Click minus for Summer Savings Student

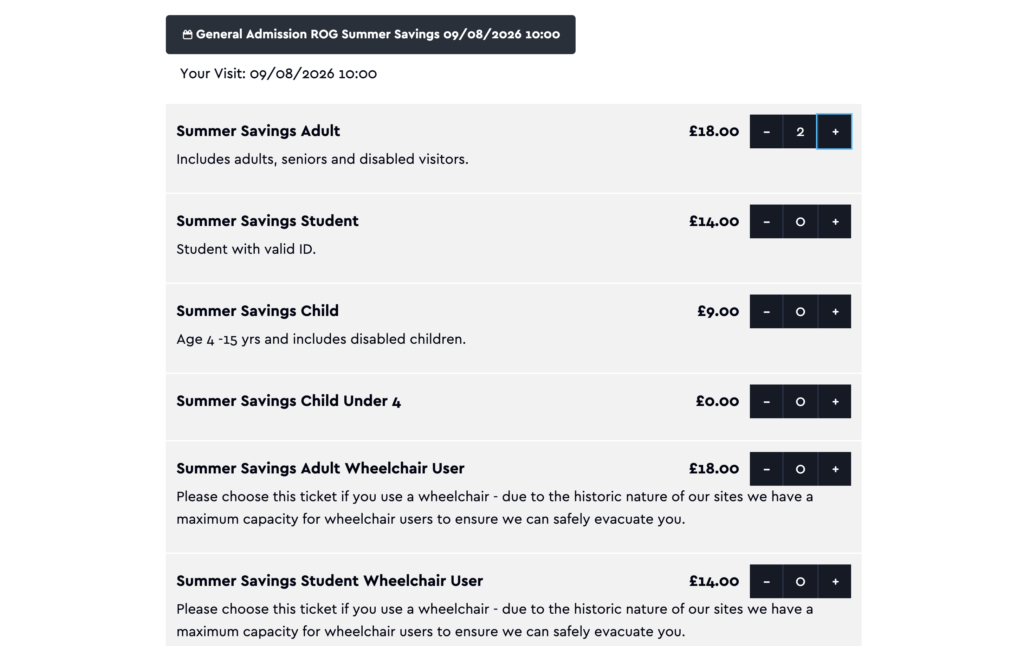(x=766, y=221)
